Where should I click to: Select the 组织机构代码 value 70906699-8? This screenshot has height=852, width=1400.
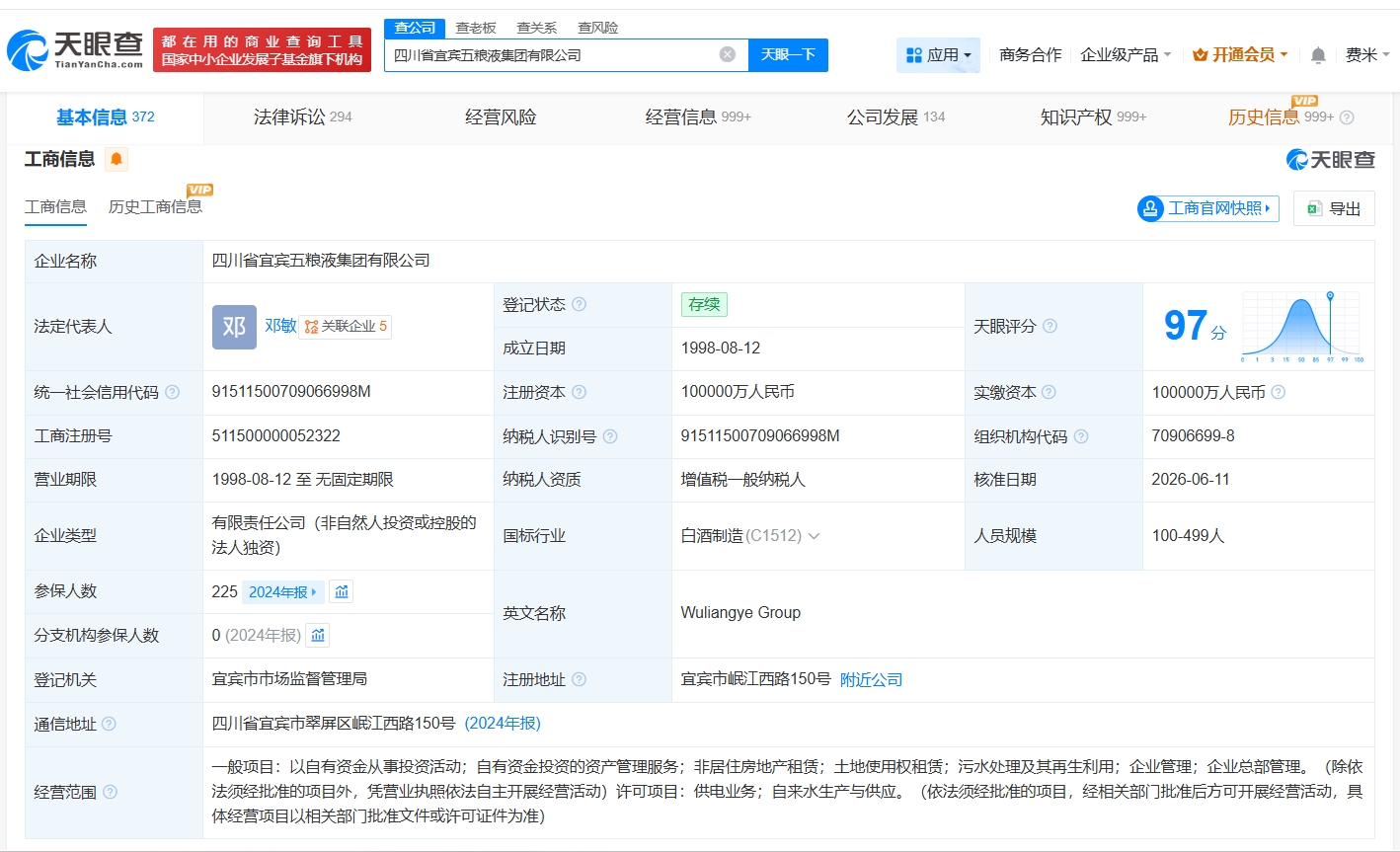[x=1193, y=436]
